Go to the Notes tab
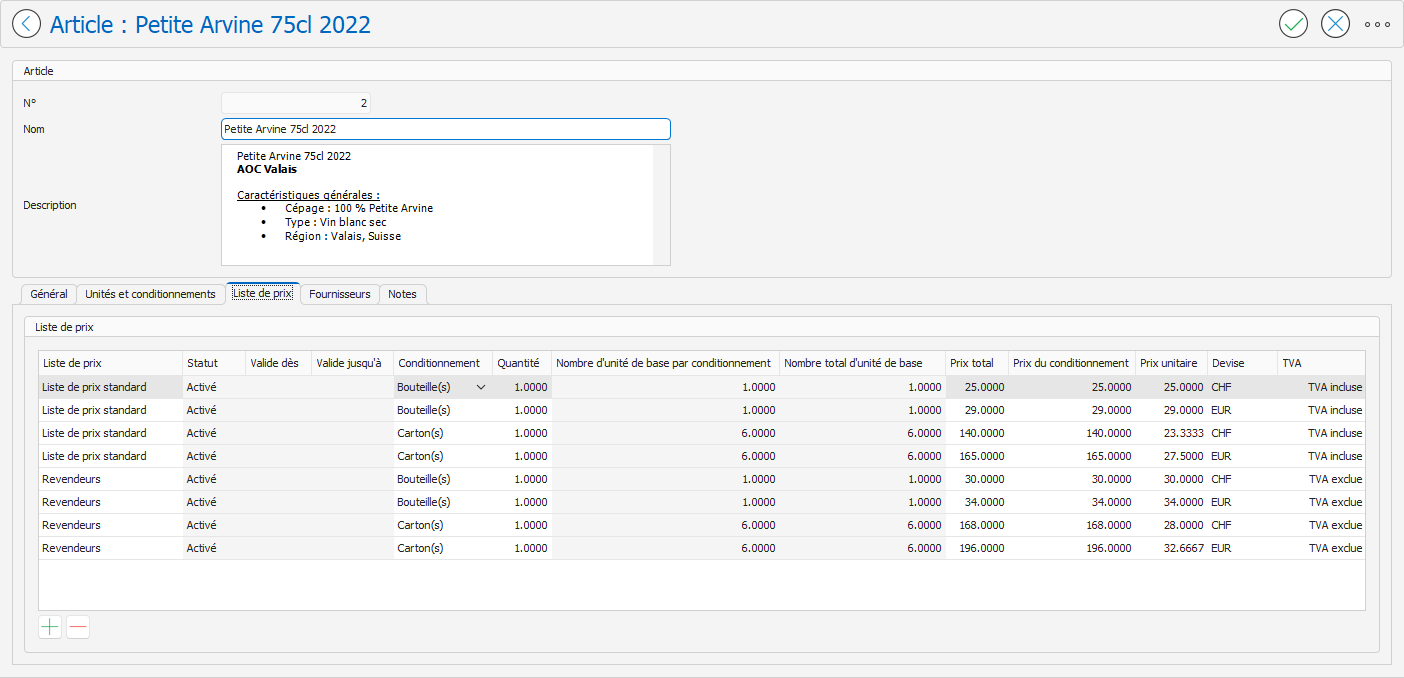The image size is (1404, 678). [x=402, y=294]
